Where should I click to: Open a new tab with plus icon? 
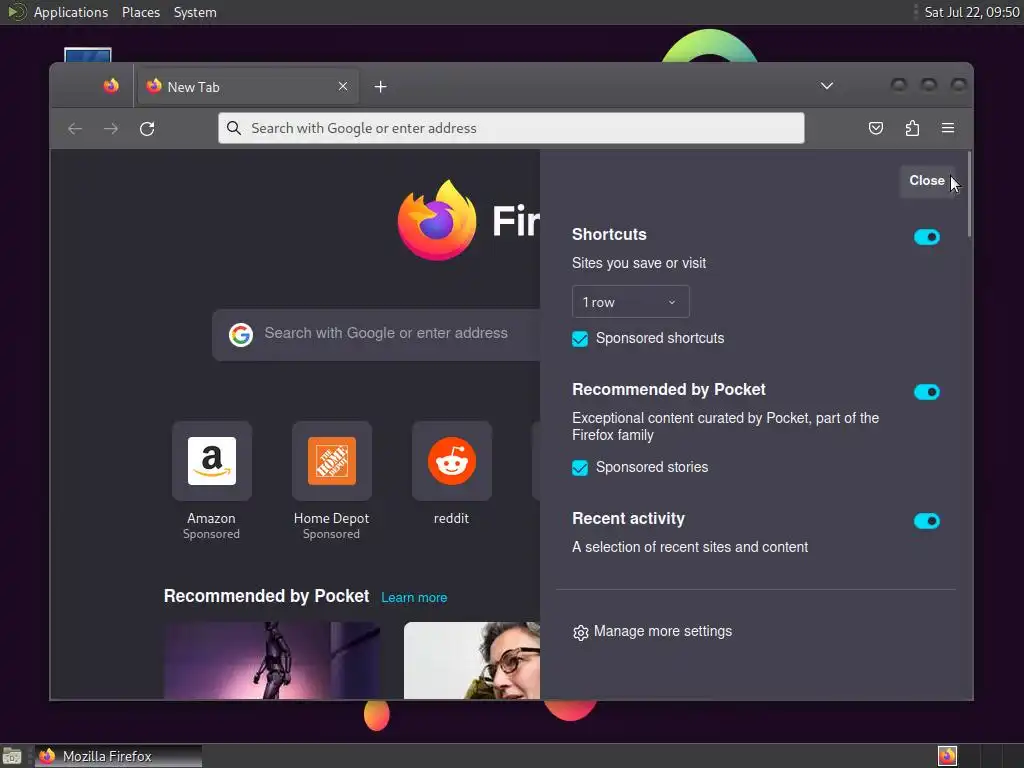(381, 87)
